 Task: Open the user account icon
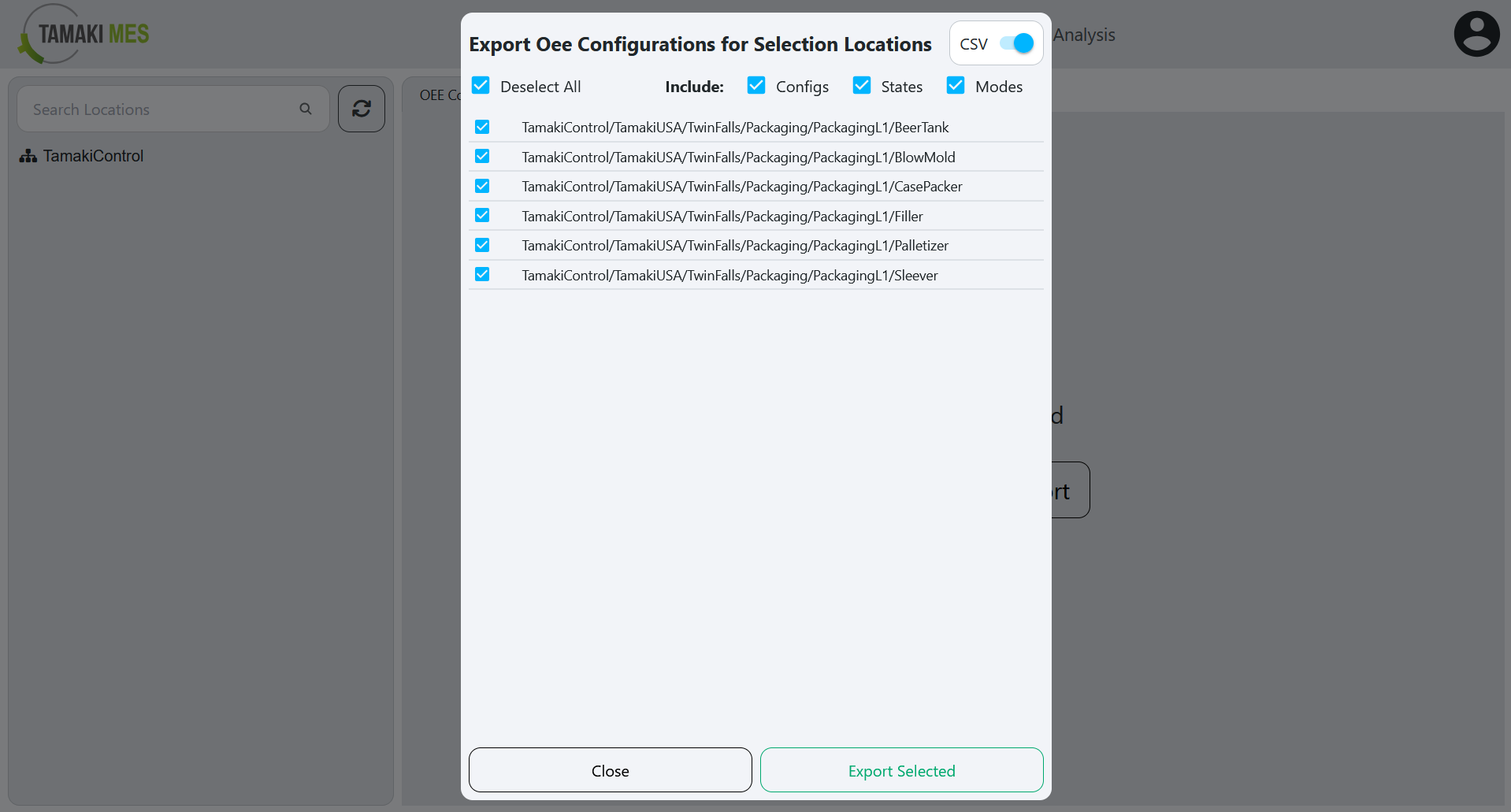click(x=1476, y=33)
